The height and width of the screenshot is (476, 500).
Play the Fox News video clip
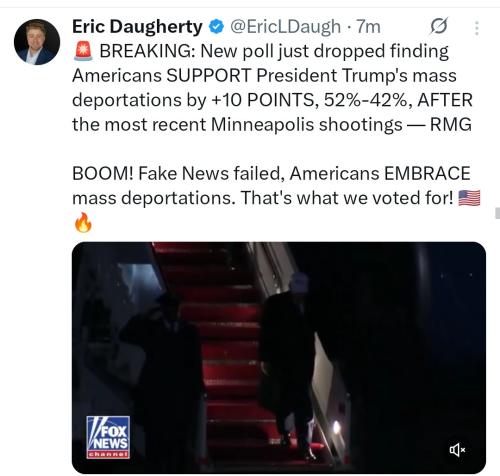[279, 357]
